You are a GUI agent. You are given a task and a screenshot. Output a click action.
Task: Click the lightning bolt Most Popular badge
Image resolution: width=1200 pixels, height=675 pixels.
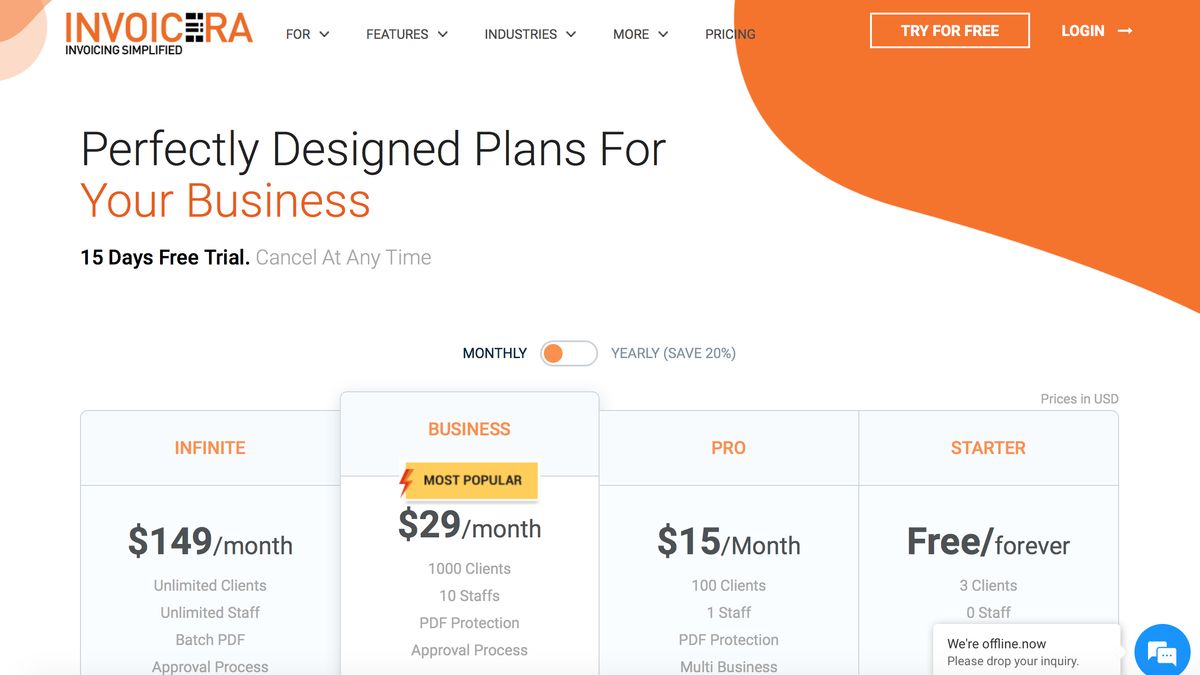pyautogui.click(x=469, y=481)
